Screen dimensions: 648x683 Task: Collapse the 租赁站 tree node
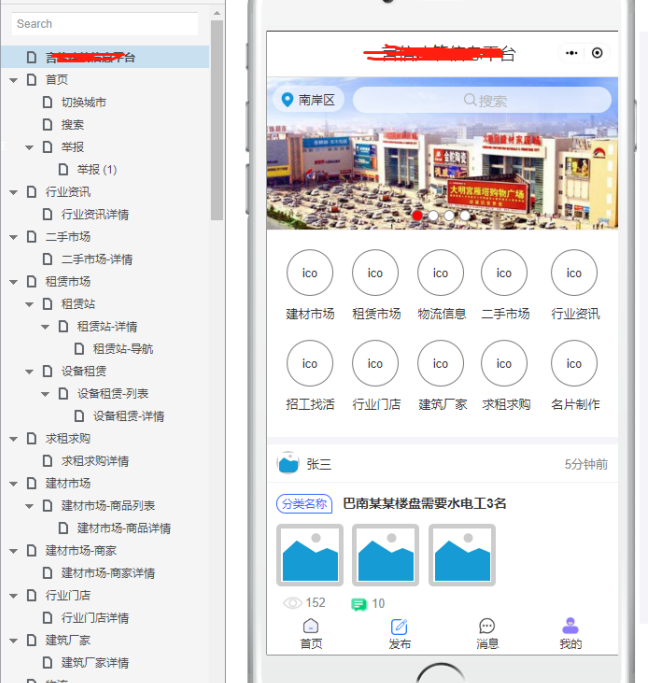[x=29, y=304]
